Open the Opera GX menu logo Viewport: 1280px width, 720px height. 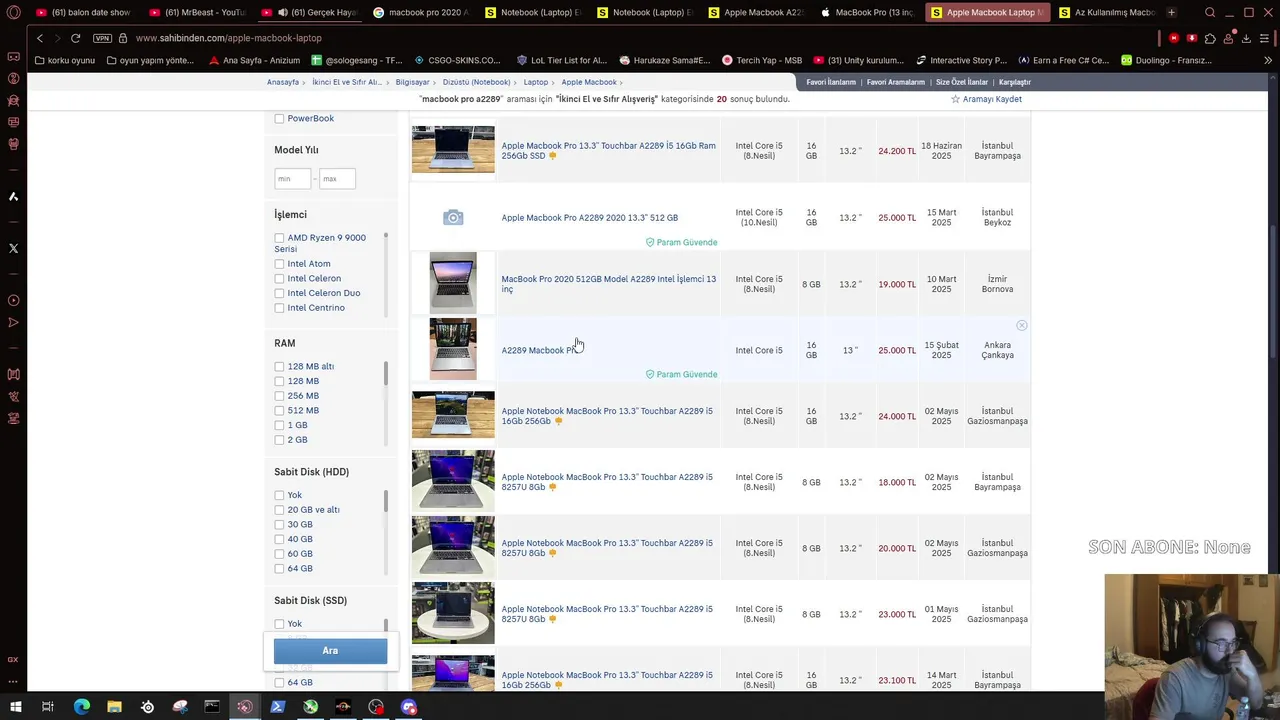point(14,13)
